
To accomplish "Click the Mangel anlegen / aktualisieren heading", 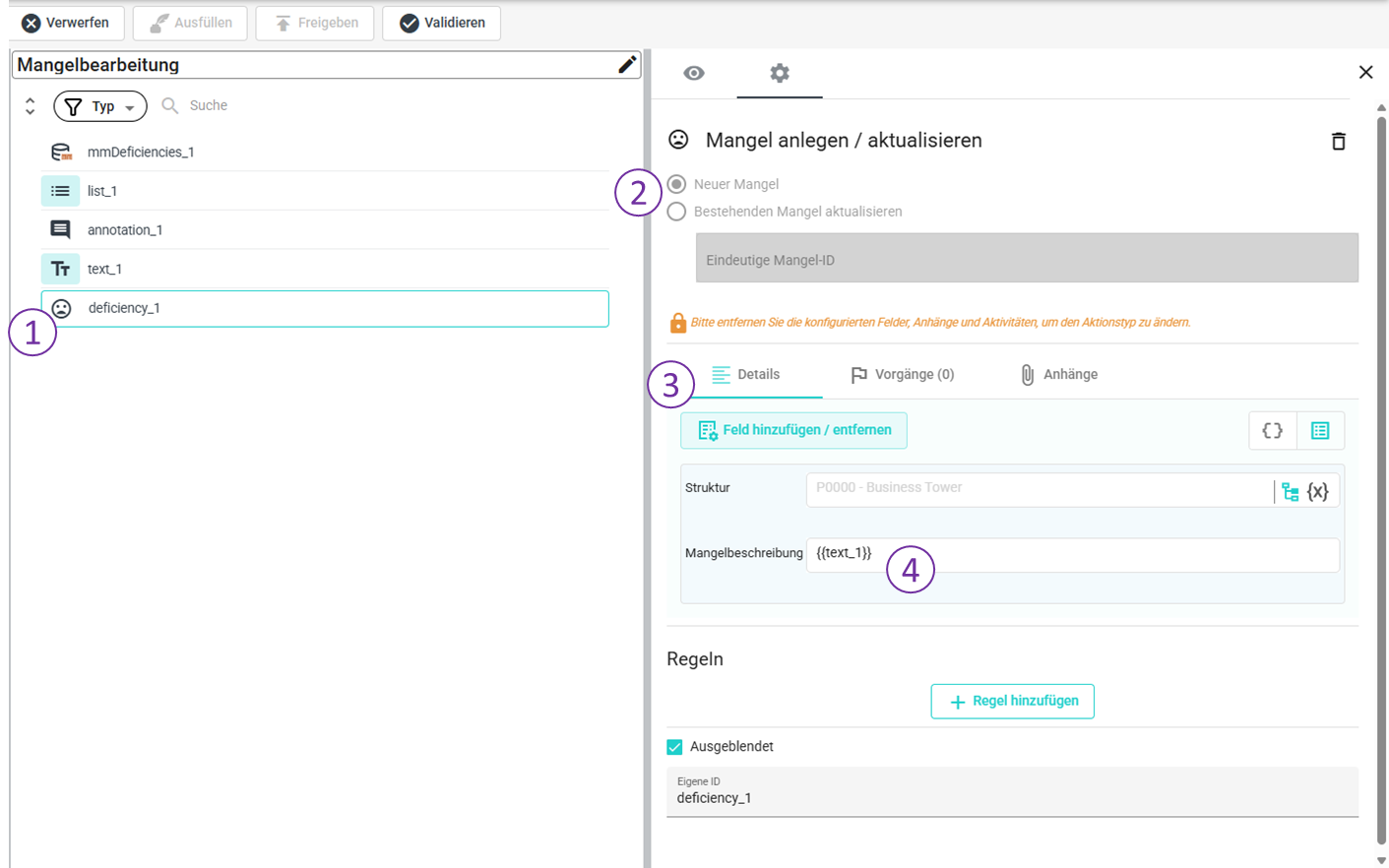I will [844, 141].
